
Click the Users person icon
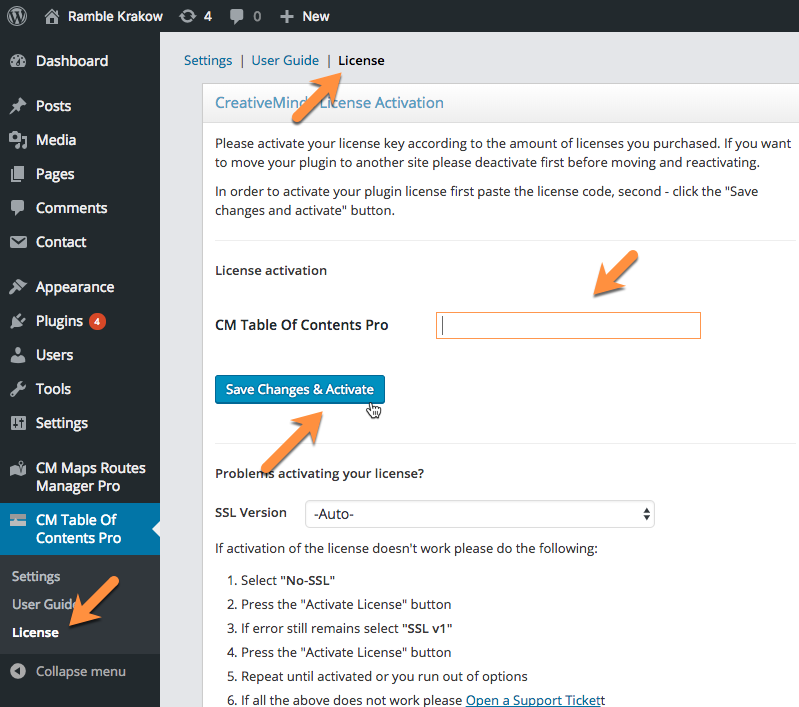pyautogui.click(x=18, y=355)
